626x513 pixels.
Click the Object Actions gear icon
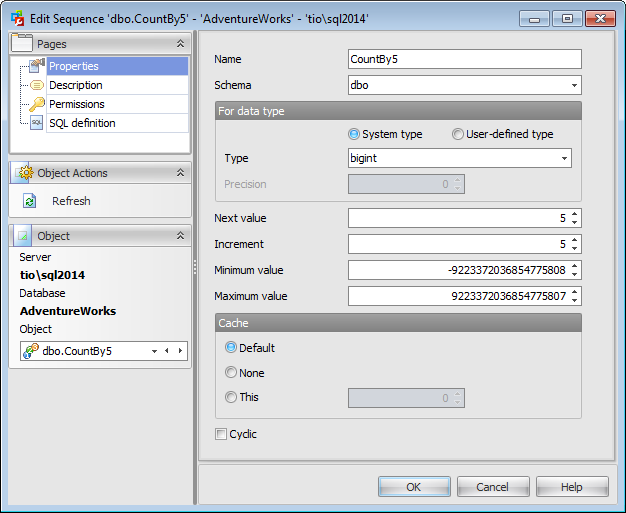click(26, 173)
